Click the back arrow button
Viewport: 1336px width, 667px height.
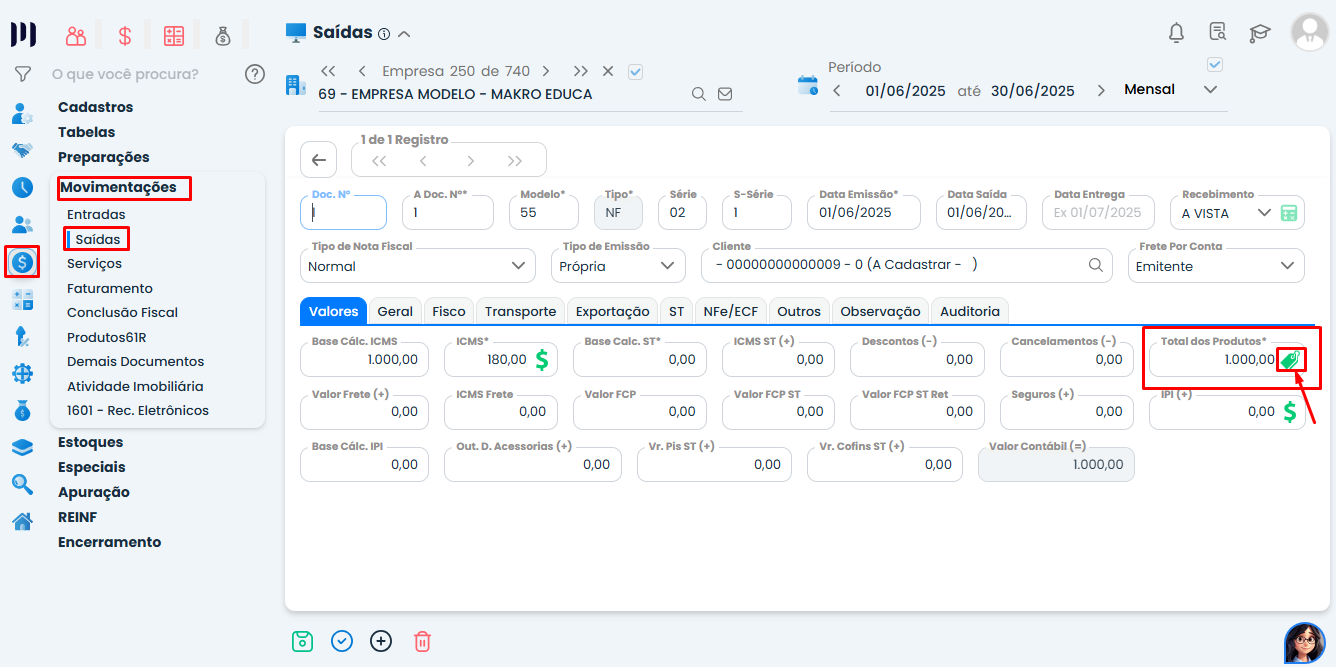click(x=318, y=160)
